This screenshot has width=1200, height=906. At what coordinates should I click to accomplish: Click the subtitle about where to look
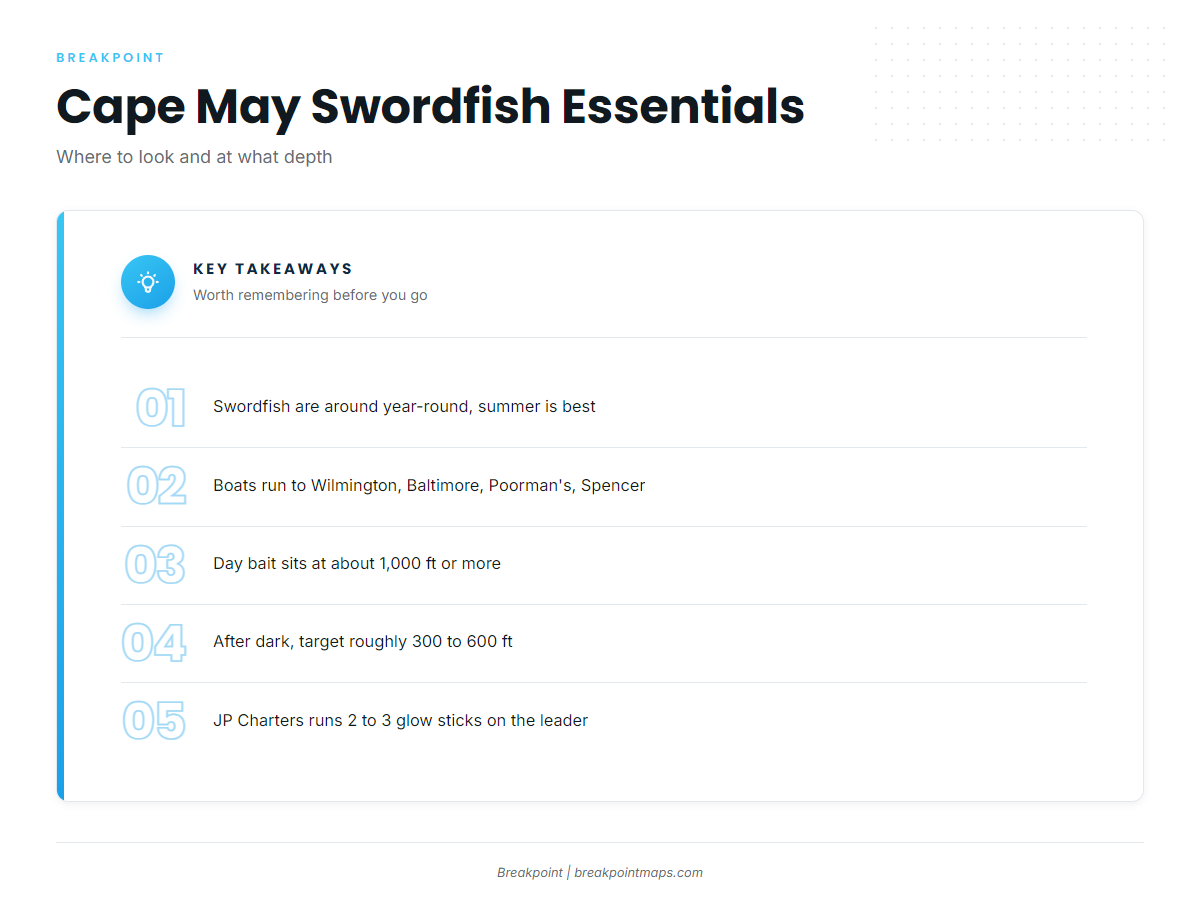click(x=194, y=157)
